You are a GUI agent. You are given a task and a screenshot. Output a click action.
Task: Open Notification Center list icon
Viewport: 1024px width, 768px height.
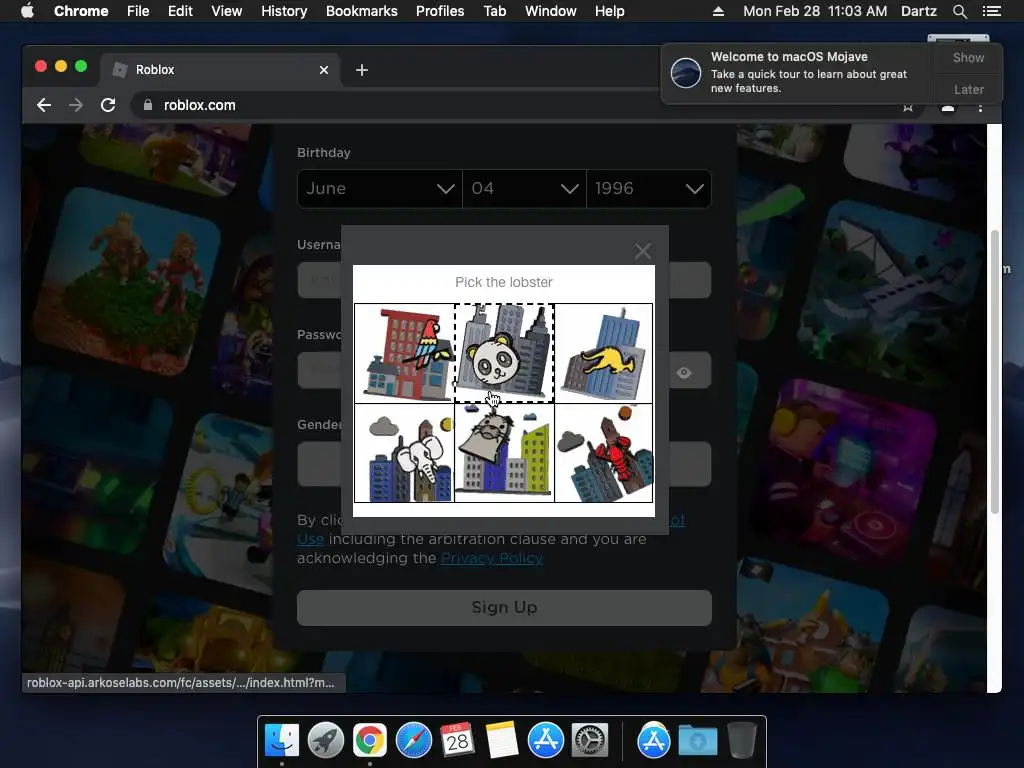pyautogui.click(x=991, y=11)
